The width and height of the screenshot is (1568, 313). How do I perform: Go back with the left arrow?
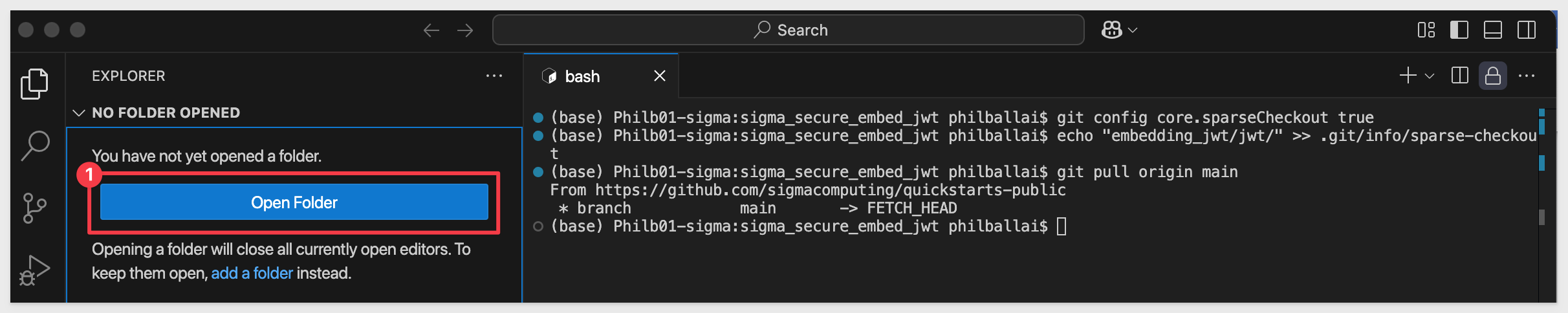coord(431,30)
